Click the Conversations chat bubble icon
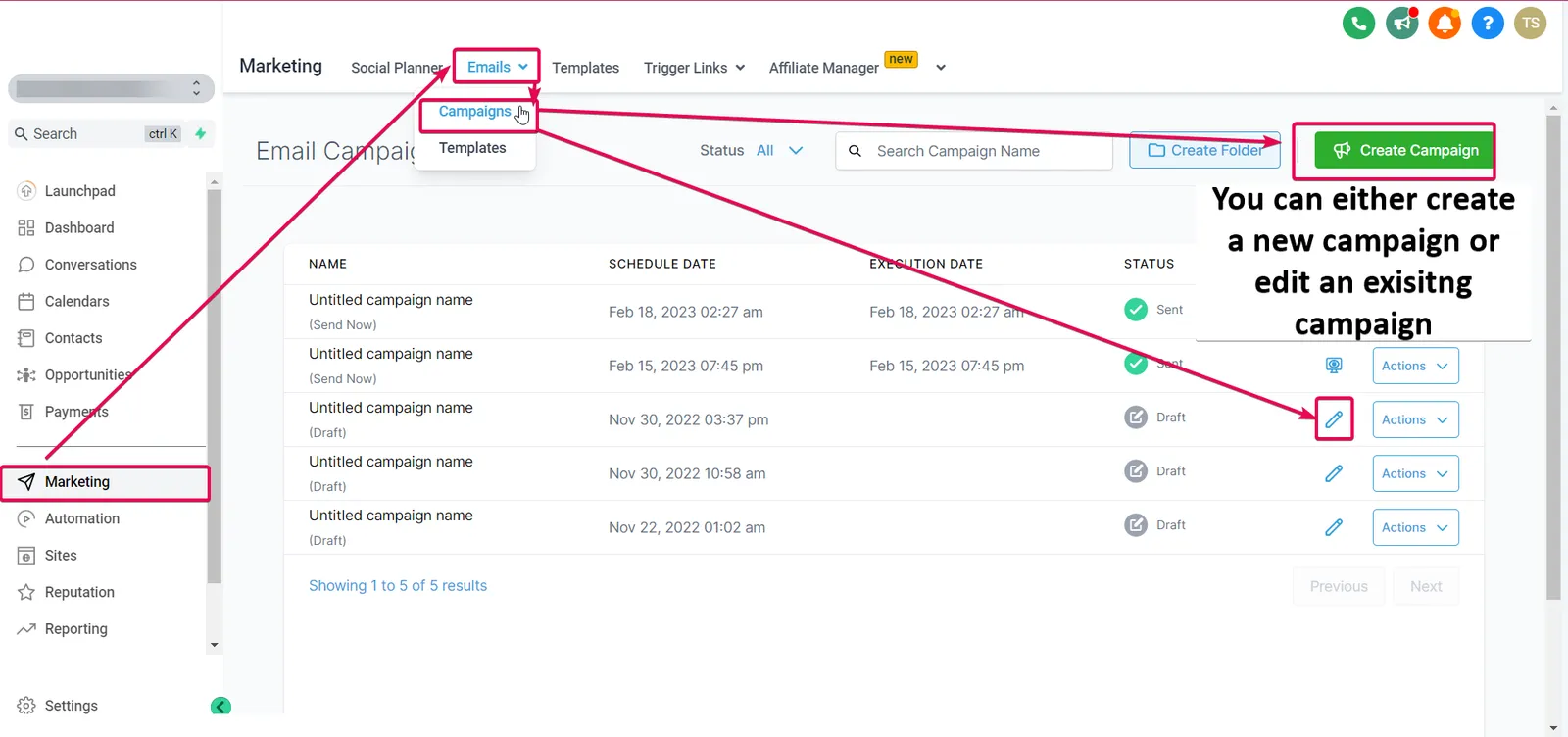 click(x=26, y=265)
